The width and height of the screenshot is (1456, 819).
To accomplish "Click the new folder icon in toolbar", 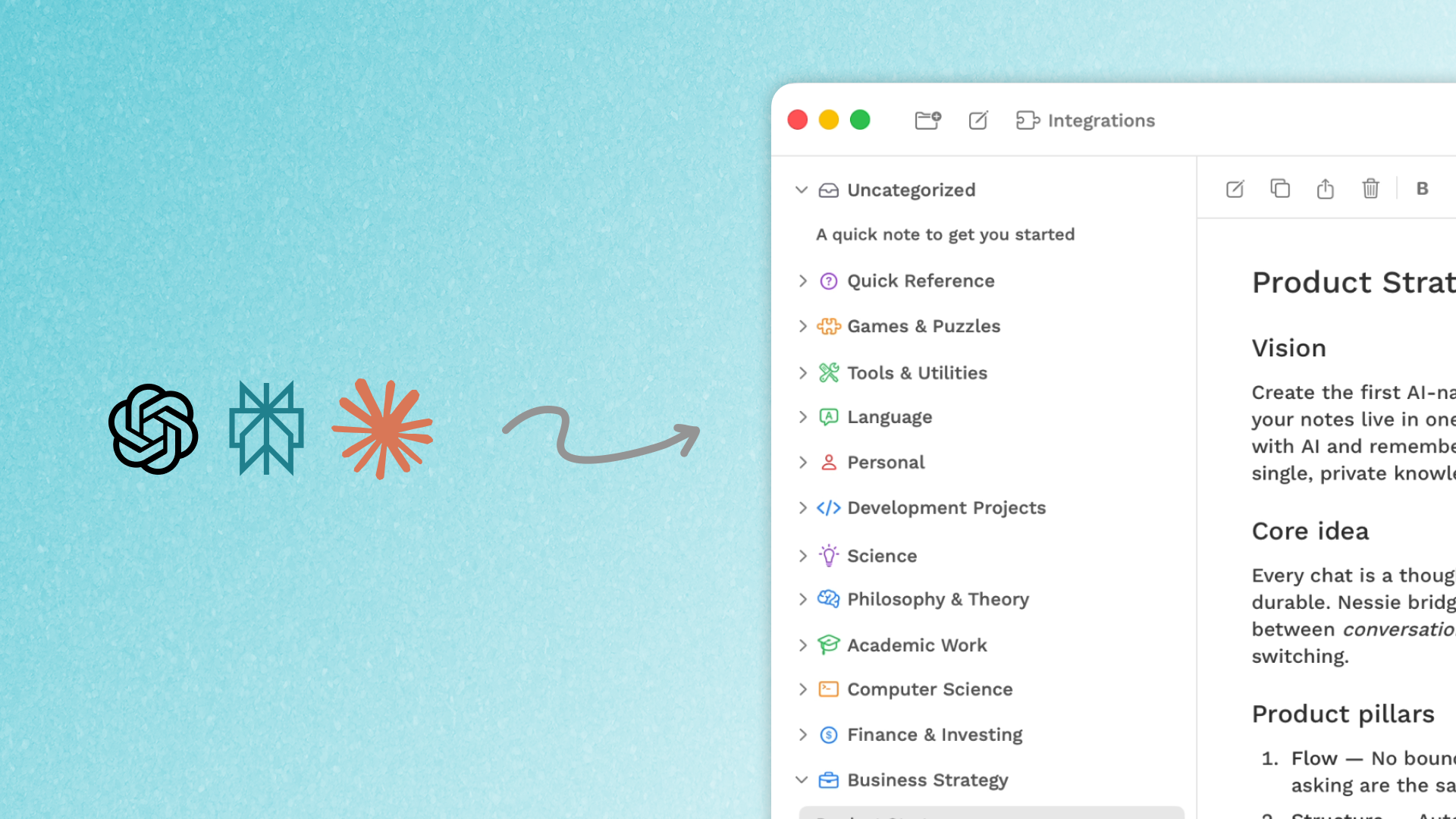I will click(x=927, y=121).
